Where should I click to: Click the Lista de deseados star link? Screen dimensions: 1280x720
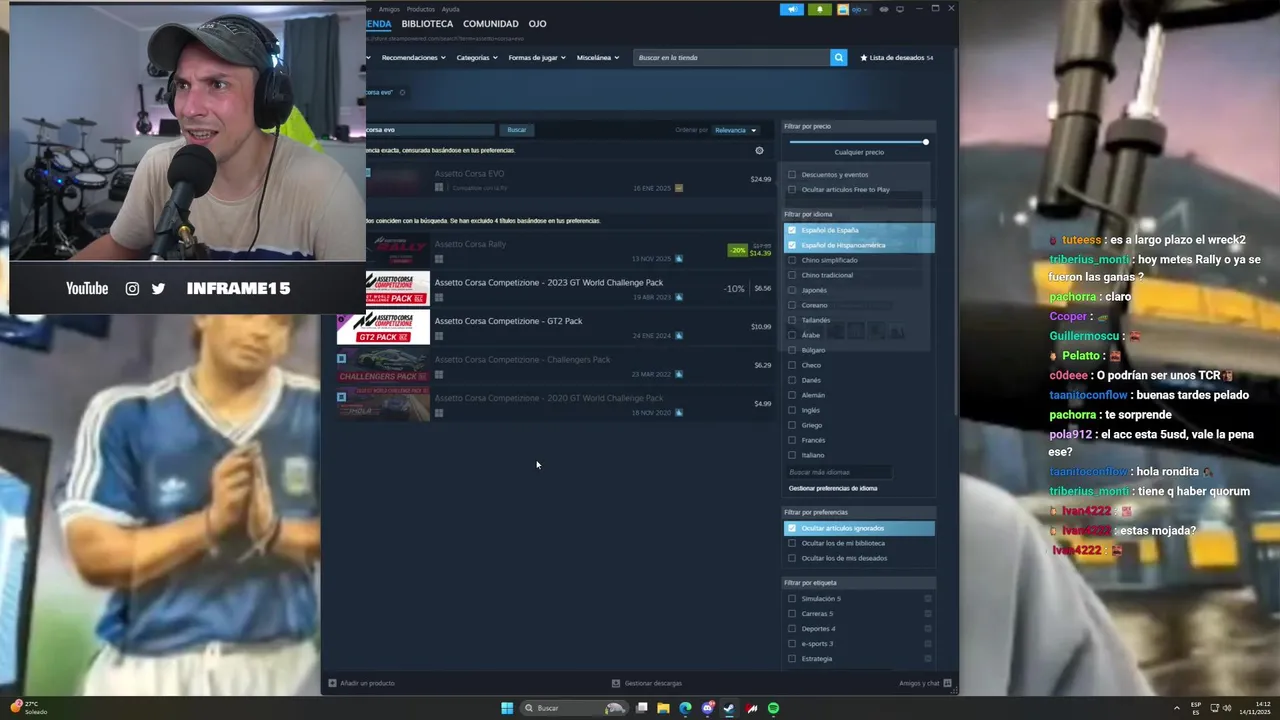(896, 58)
